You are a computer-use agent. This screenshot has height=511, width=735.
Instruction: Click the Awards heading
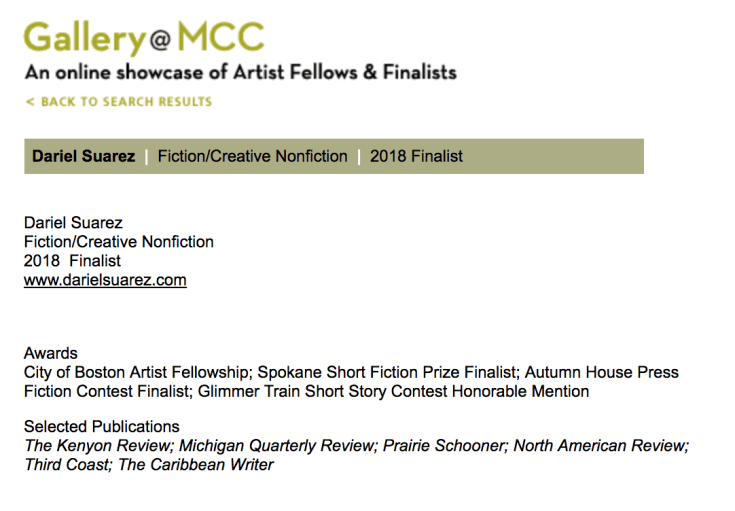pos(51,353)
